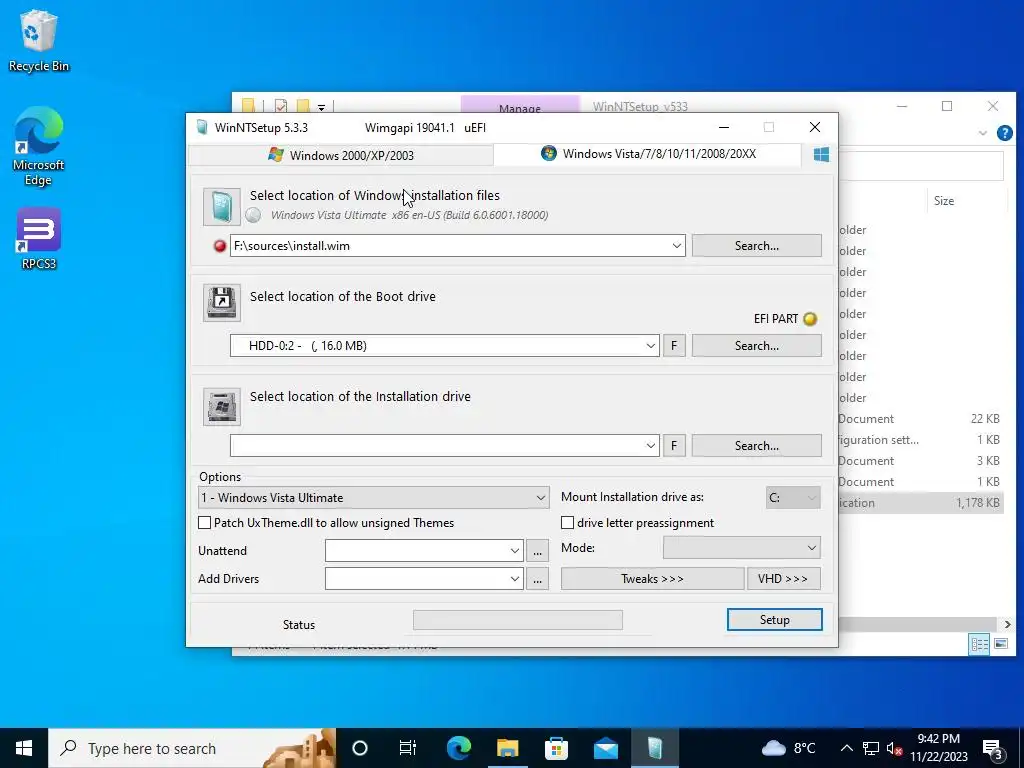Switch File Explorer to large icons view
Viewport: 1024px width, 768px height.
tap(1000, 644)
